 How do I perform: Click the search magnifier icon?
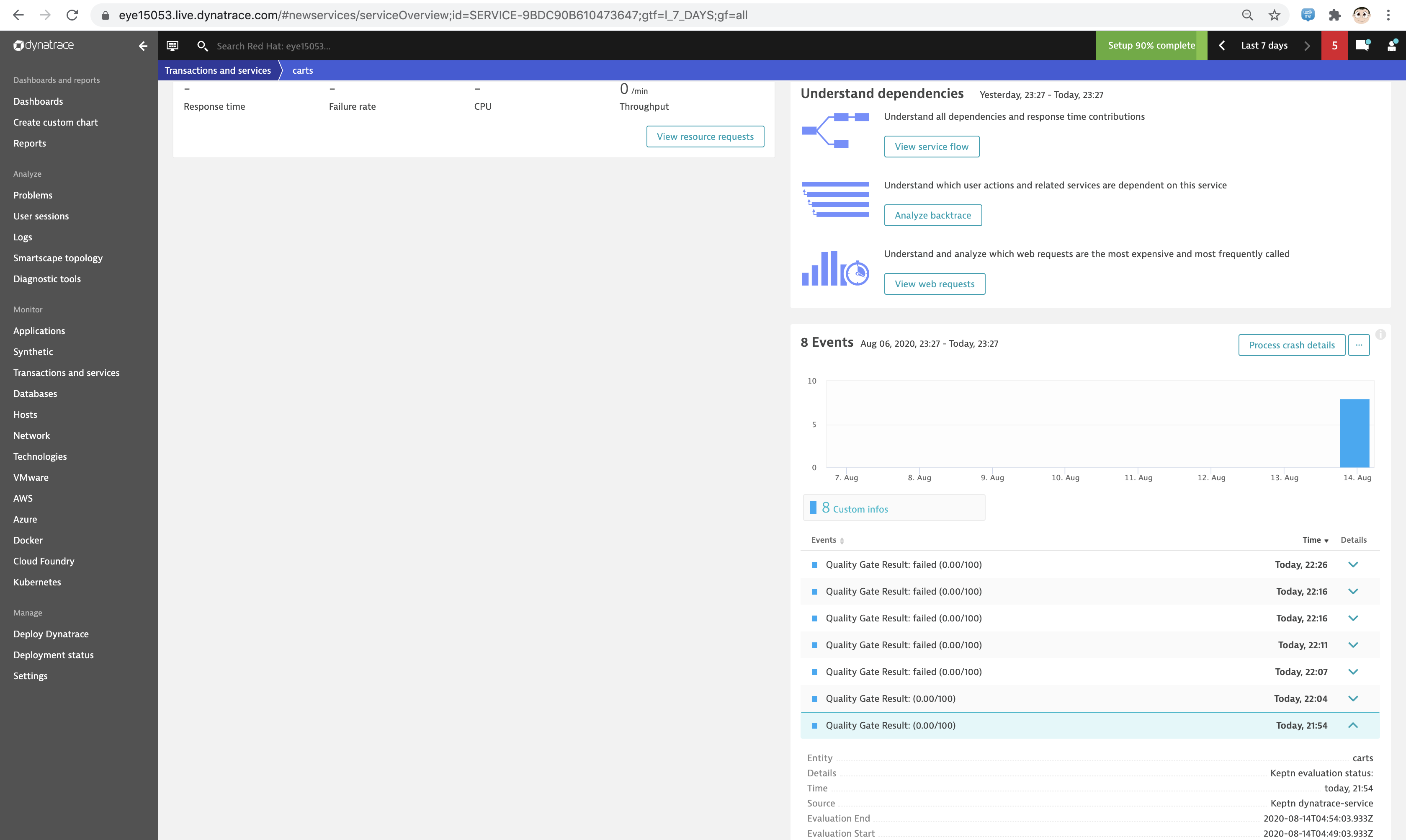(x=202, y=46)
